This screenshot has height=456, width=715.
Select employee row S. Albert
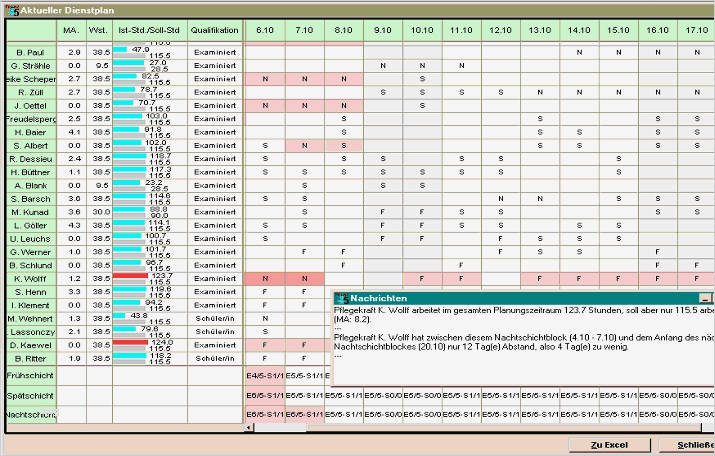[31, 145]
